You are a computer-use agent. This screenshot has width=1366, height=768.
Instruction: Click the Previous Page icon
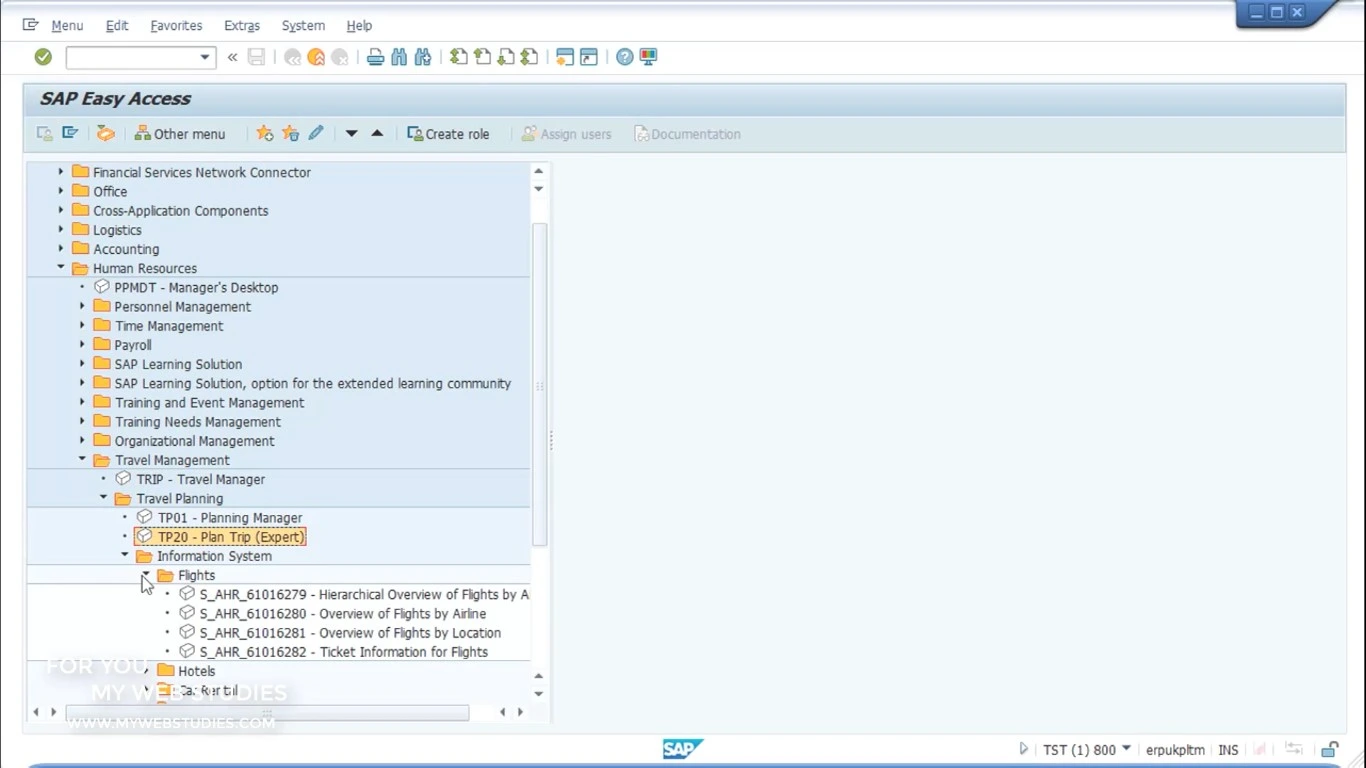pos(482,57)
